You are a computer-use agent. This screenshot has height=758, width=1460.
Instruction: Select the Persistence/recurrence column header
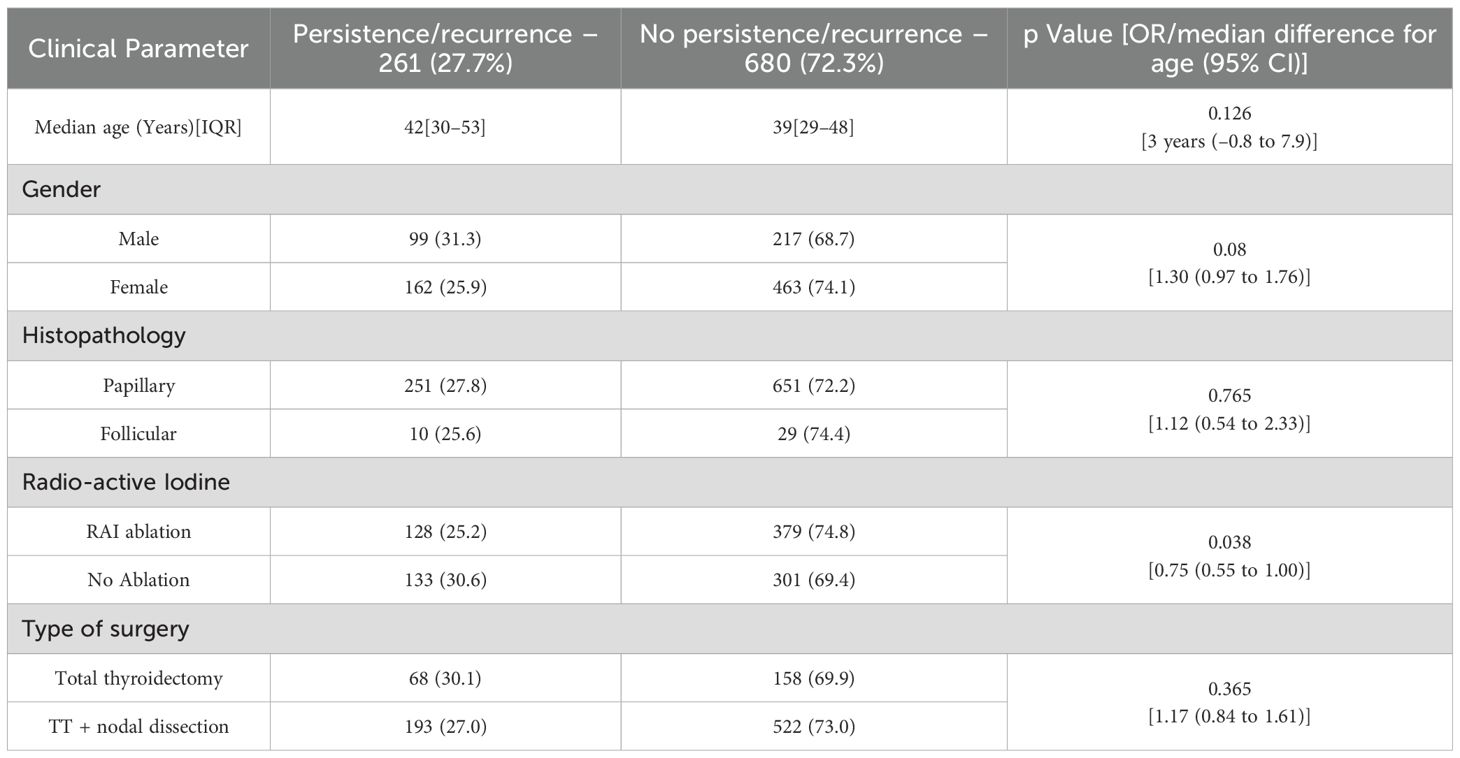445,49
